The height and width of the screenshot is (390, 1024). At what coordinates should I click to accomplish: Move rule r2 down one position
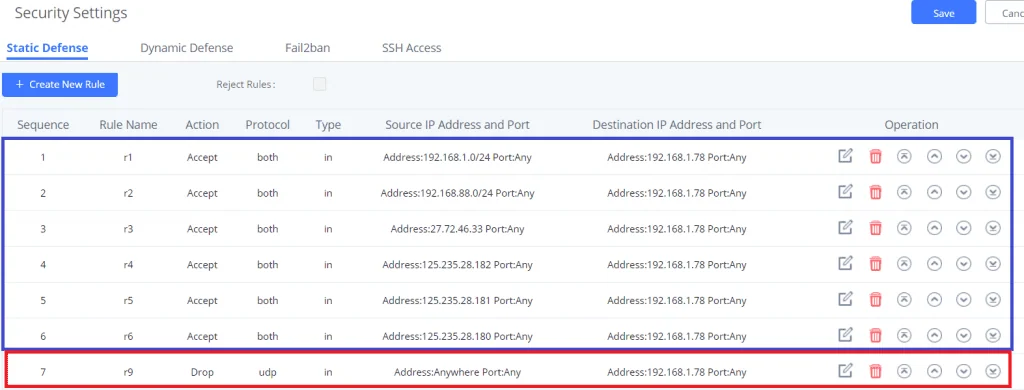tap(963, 192)
